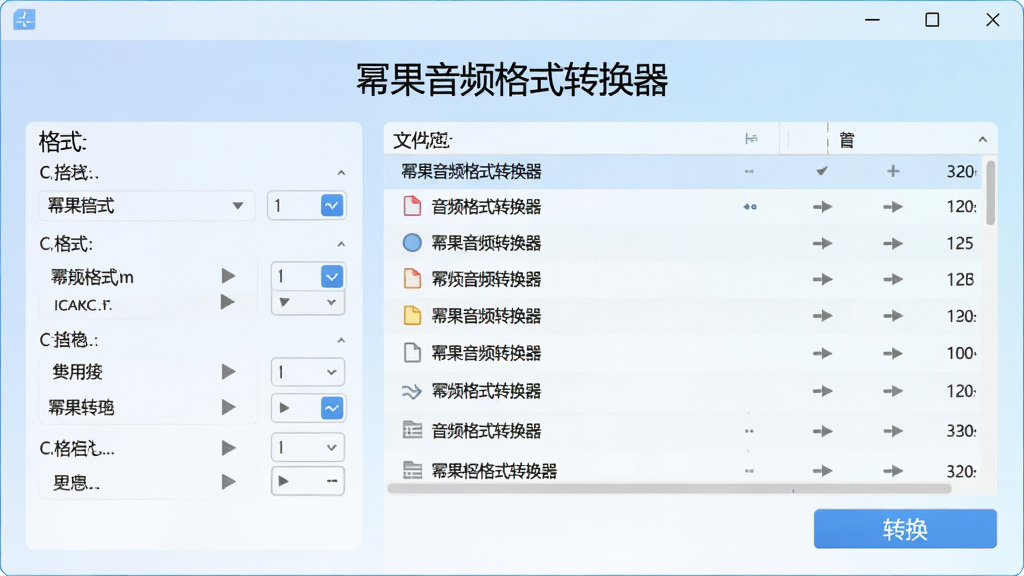Click play arrow next to C.格宿

(x=228, y=448)
